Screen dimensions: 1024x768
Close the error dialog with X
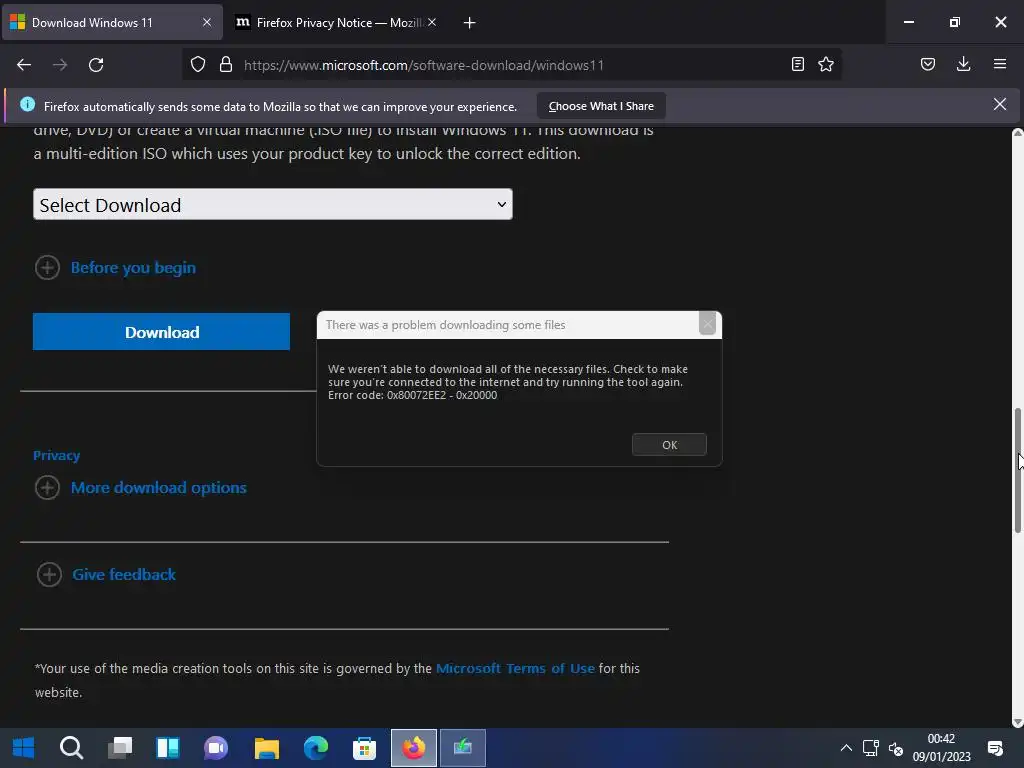coord(707,324)
